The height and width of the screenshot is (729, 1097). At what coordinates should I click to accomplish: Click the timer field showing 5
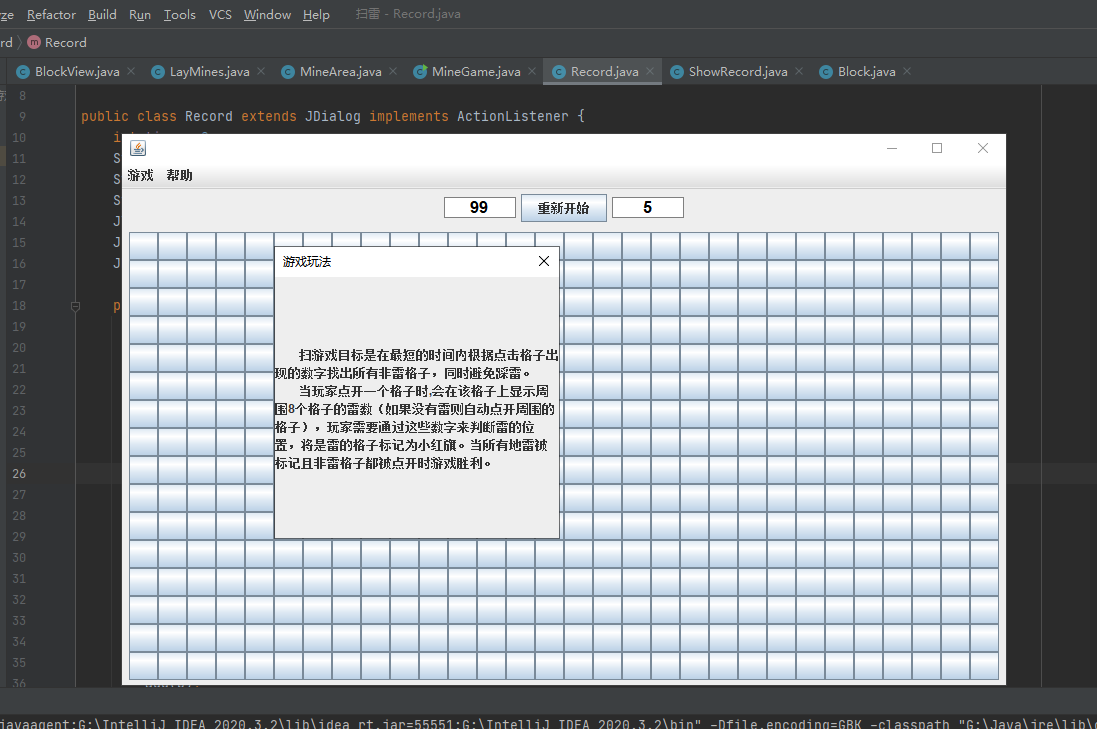[647, 208]
